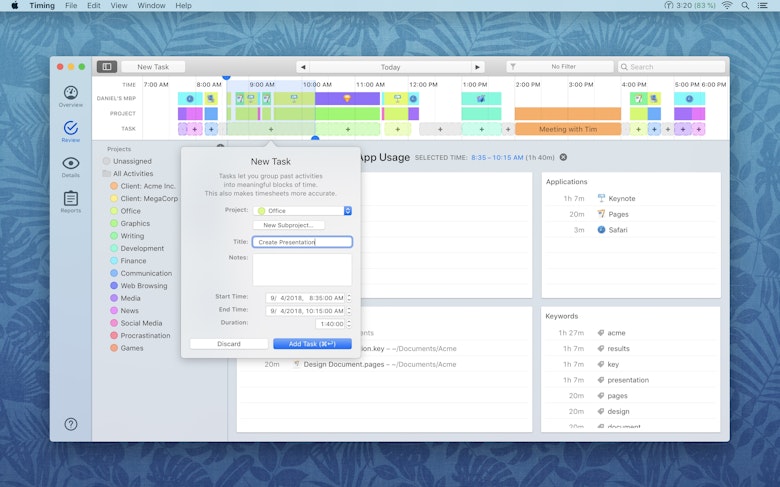Click the Add Task button
Screen dimensions: 780x487
(312, 344)
